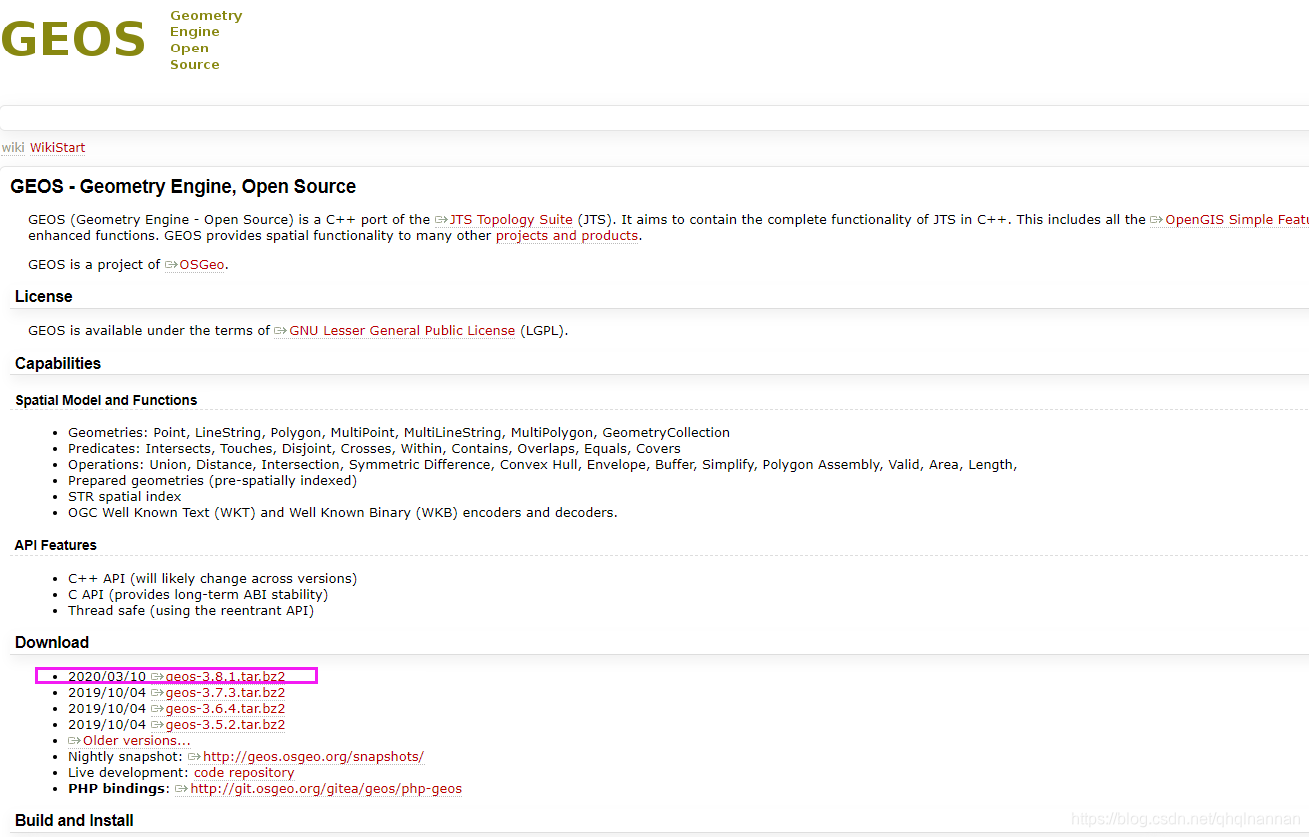The width and height of the screenshot is (1309, 837).
Task: Click external-link icon before GNU Lesser license
Action: (281, 330)
